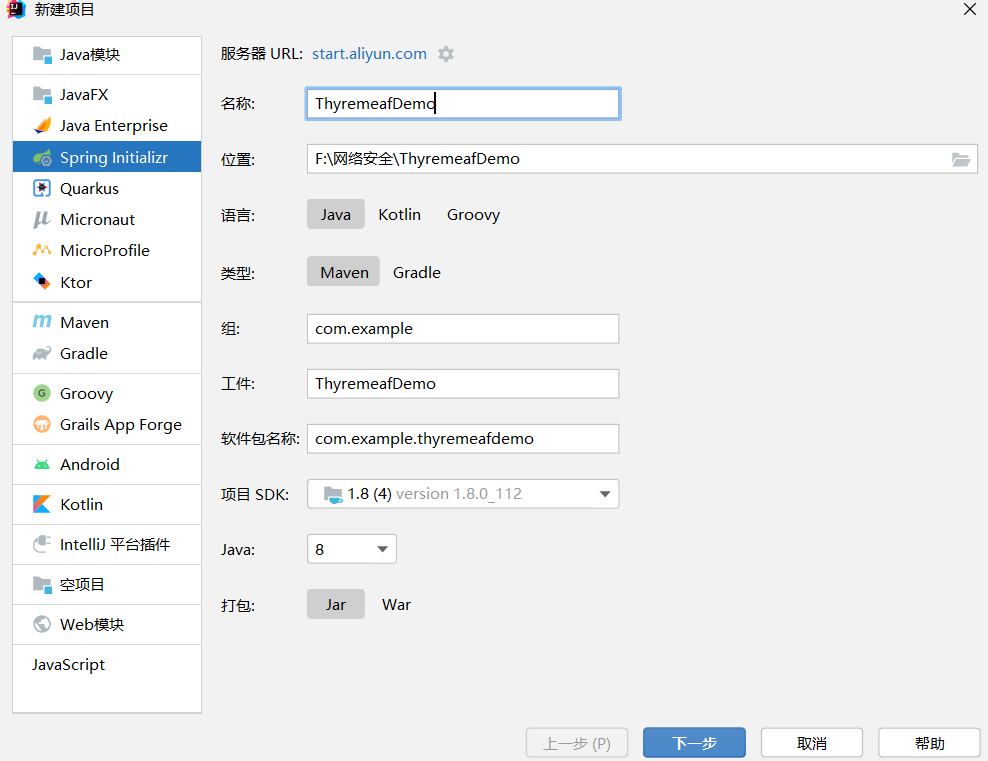This screenshot has width=988, height=761.
Task: Click the Ktor diamond icon
Action: (x=42, y=282)
